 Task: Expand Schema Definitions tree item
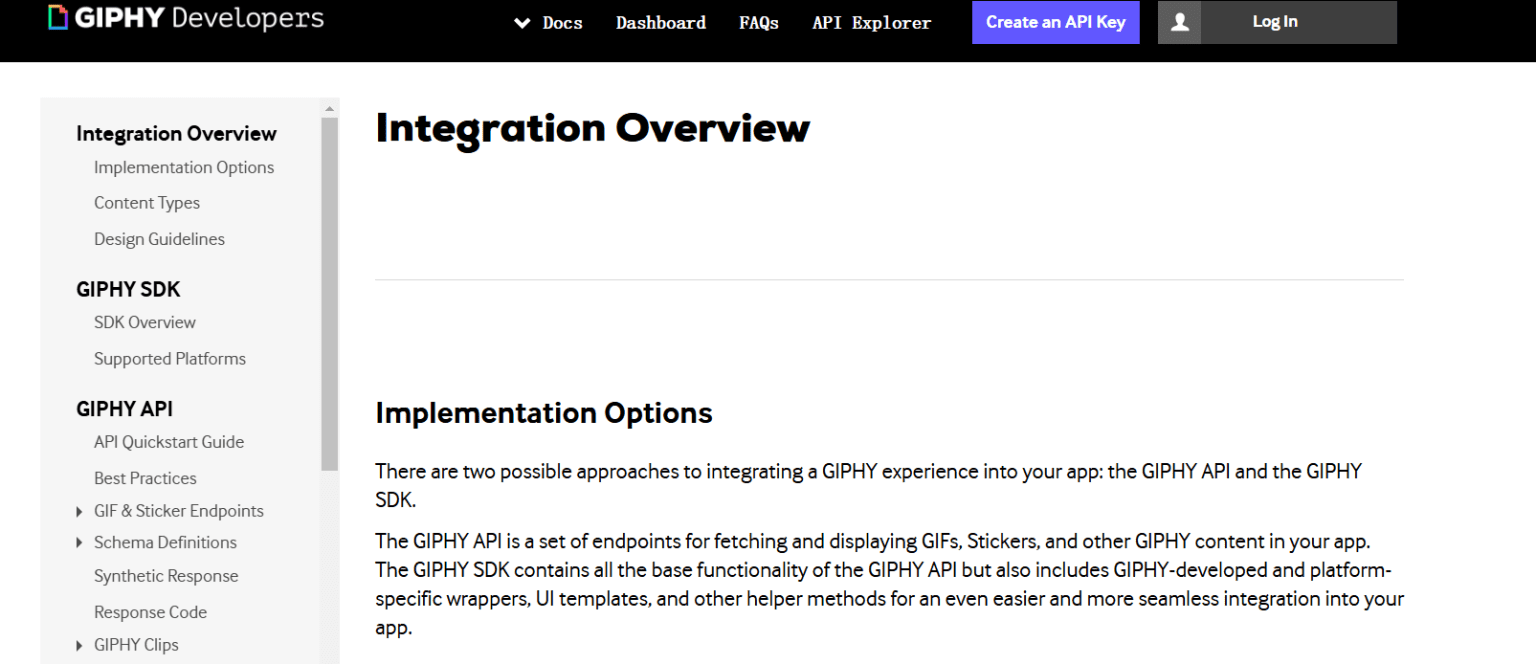[80, 543]
